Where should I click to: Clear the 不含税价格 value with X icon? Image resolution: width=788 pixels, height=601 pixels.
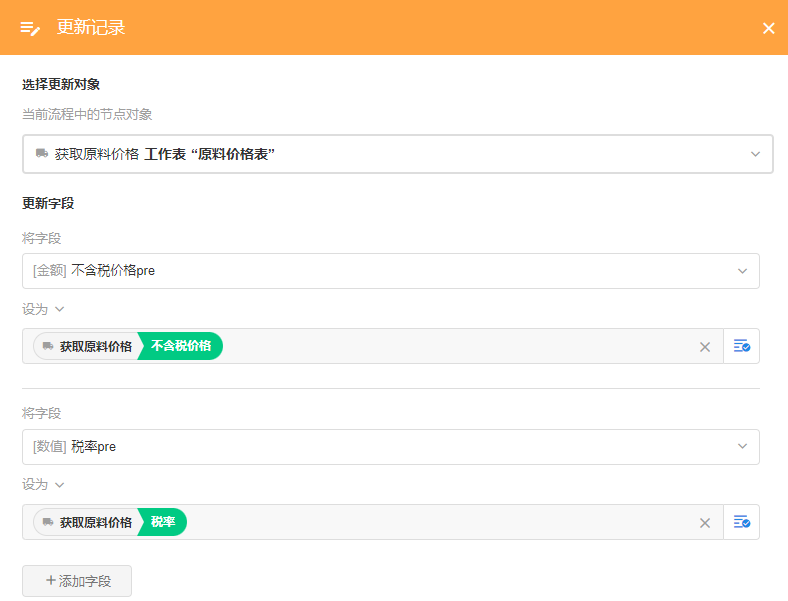705,347
